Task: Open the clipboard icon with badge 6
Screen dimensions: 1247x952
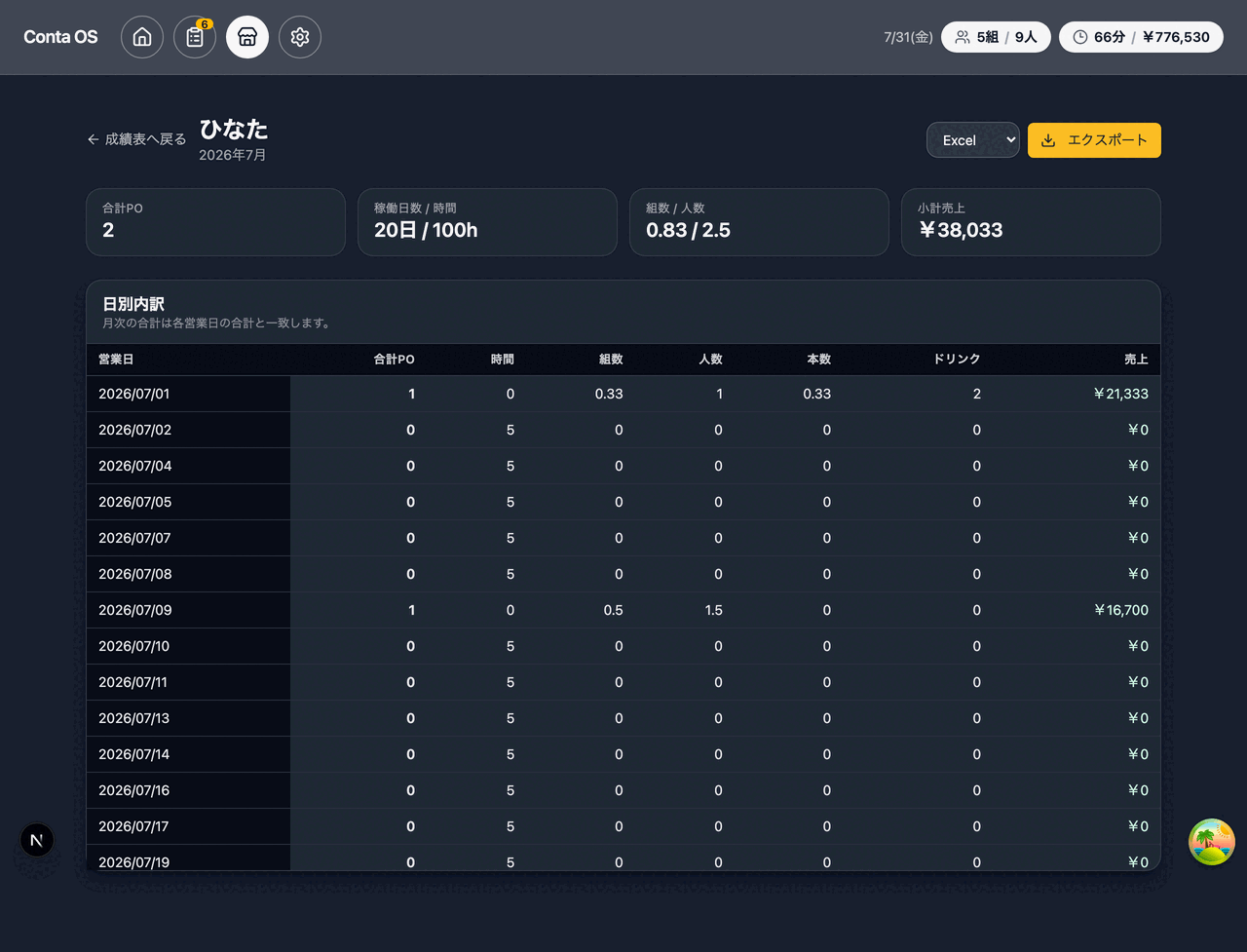Action: click(x=195, y=37)
